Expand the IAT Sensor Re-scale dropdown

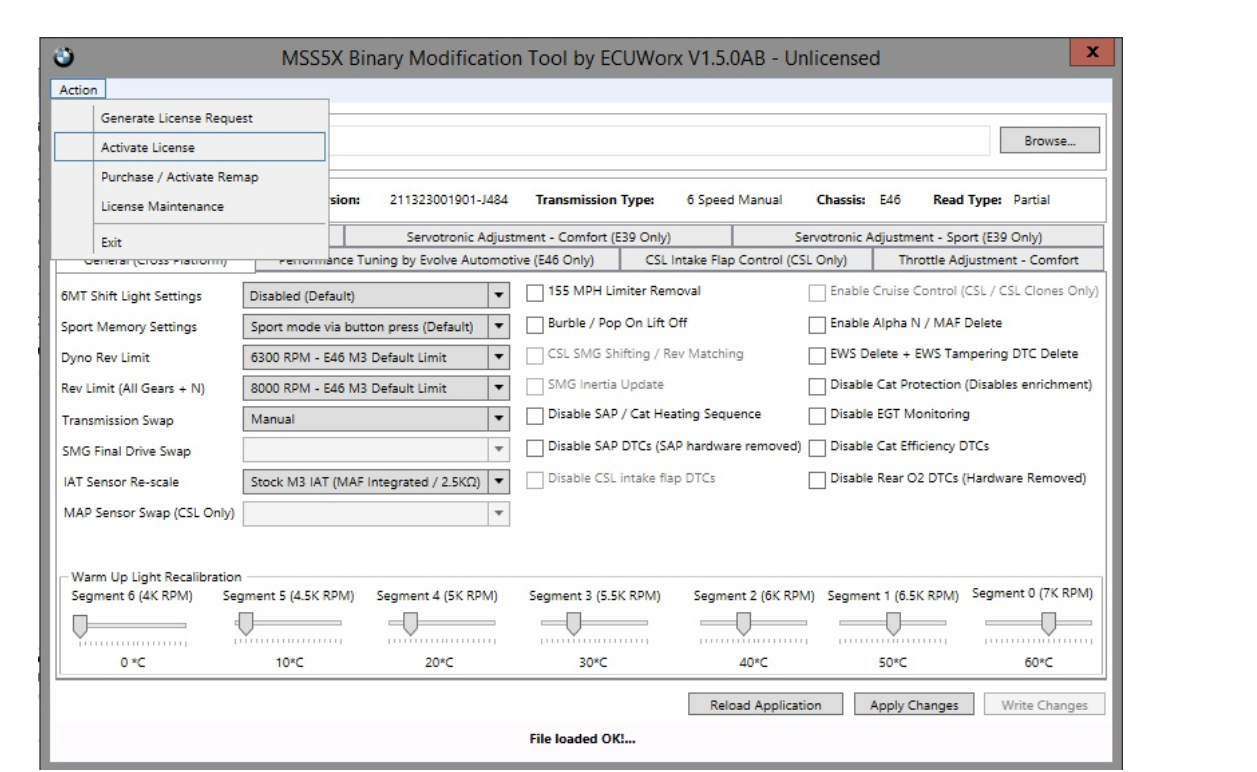[497, 482]
